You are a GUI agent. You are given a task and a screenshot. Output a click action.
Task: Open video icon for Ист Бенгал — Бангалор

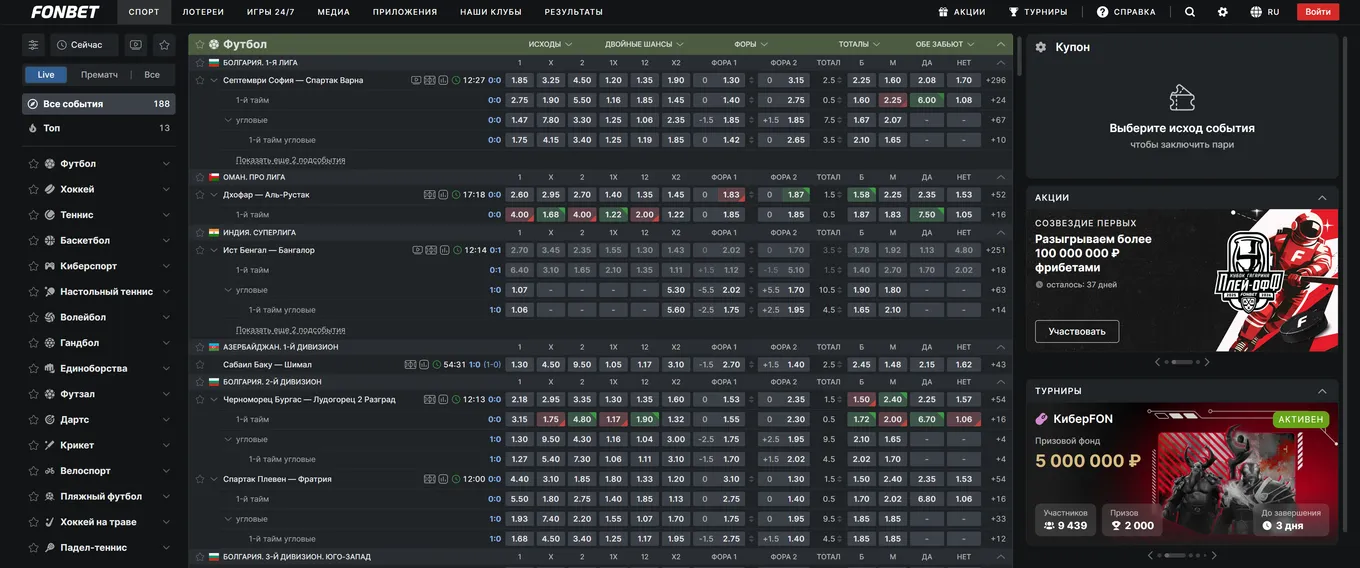coord(418,250)
